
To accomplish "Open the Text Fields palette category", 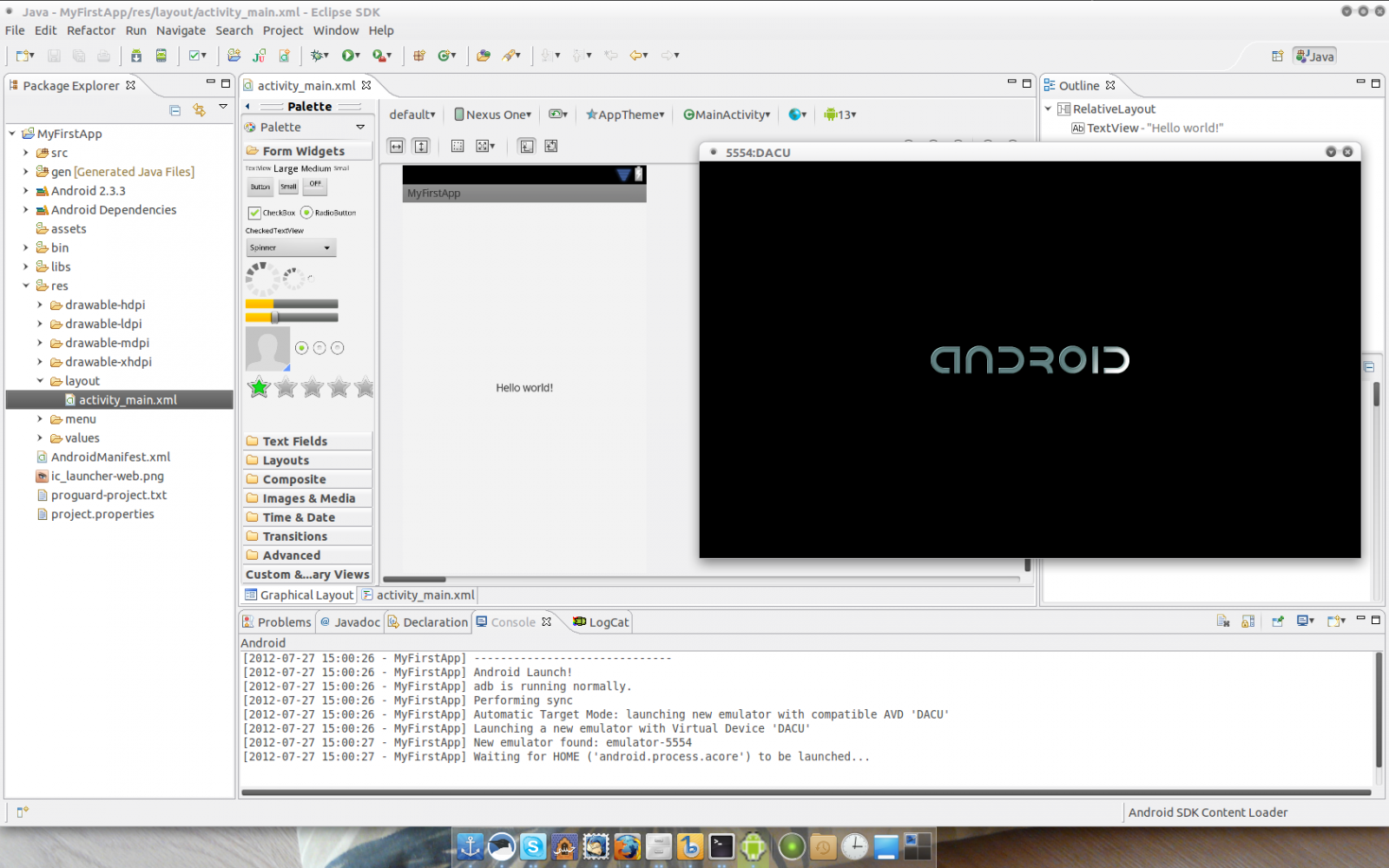I will [294, 442].
